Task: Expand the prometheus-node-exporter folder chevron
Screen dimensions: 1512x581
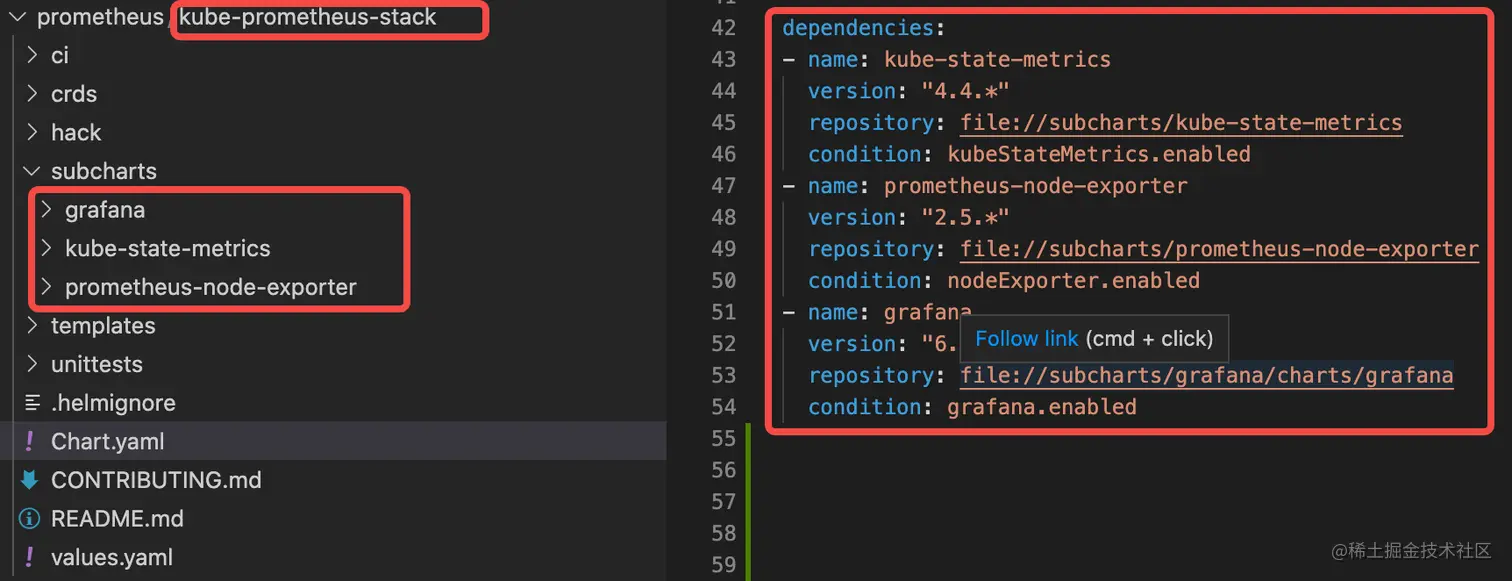Action: pos(46,287)
